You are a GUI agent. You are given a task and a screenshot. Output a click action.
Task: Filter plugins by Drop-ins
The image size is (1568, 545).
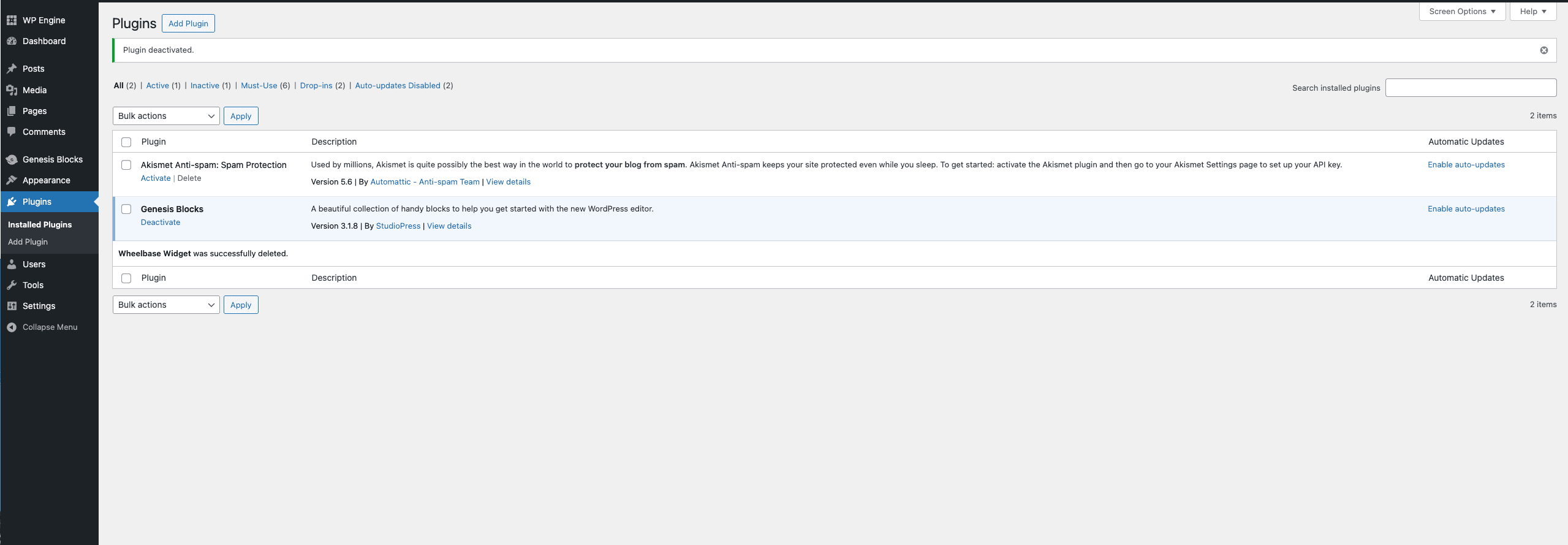pyautogui.click(x=316, y=86)
